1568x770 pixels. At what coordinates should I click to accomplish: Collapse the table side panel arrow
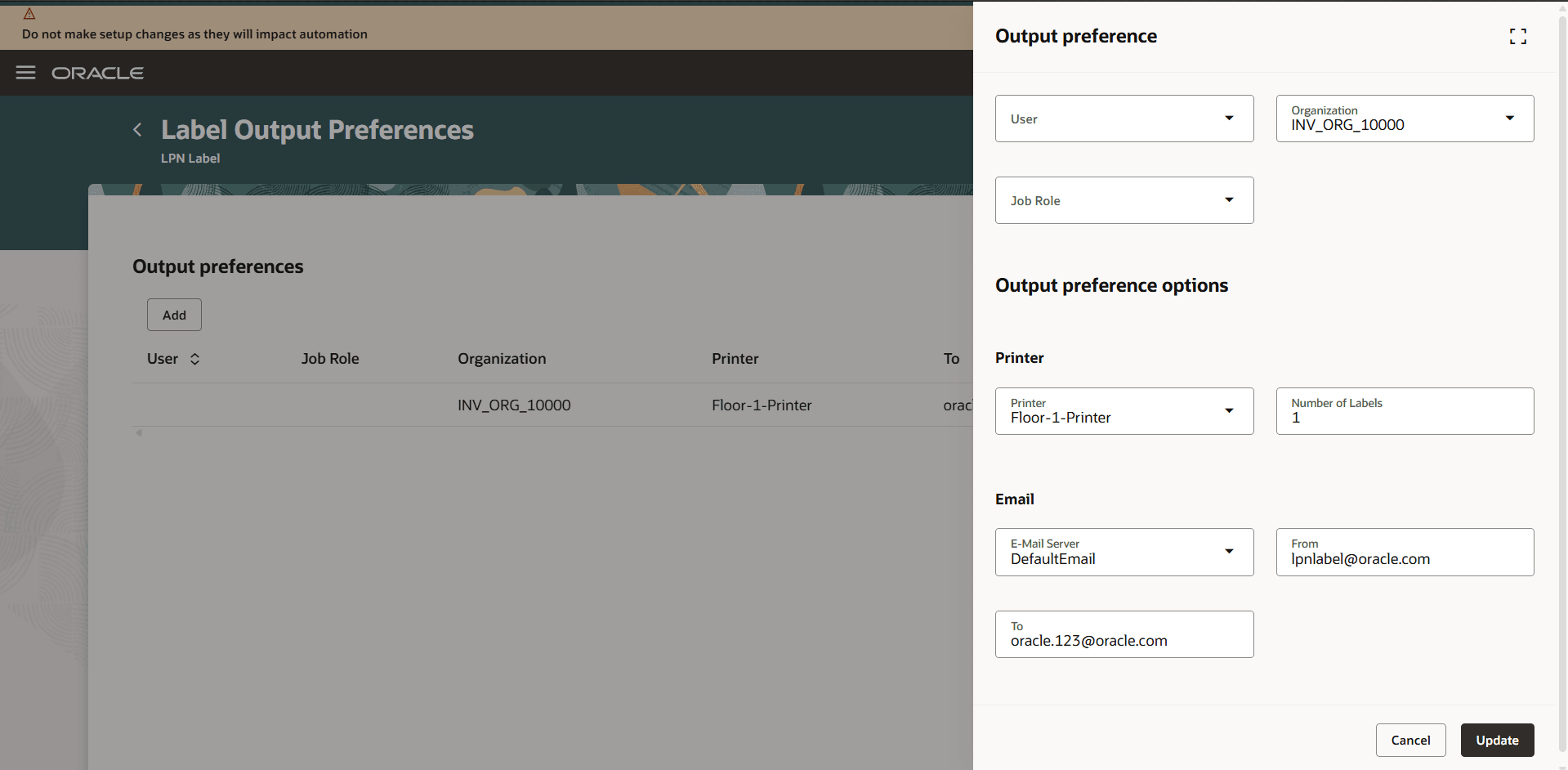138,432
